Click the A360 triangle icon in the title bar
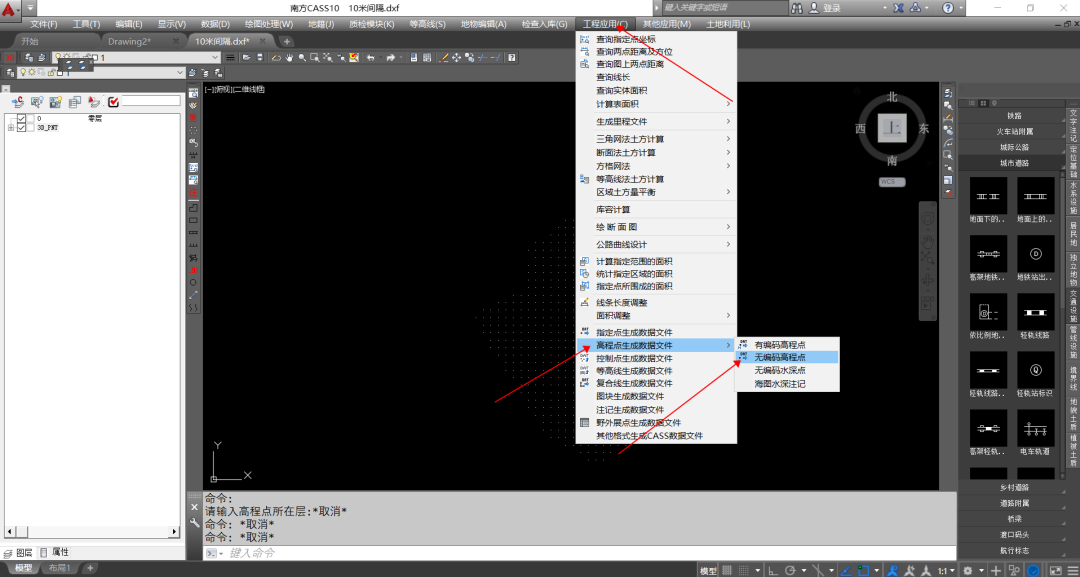Viewport: 1080px width, 577px height. pos(915,8)
